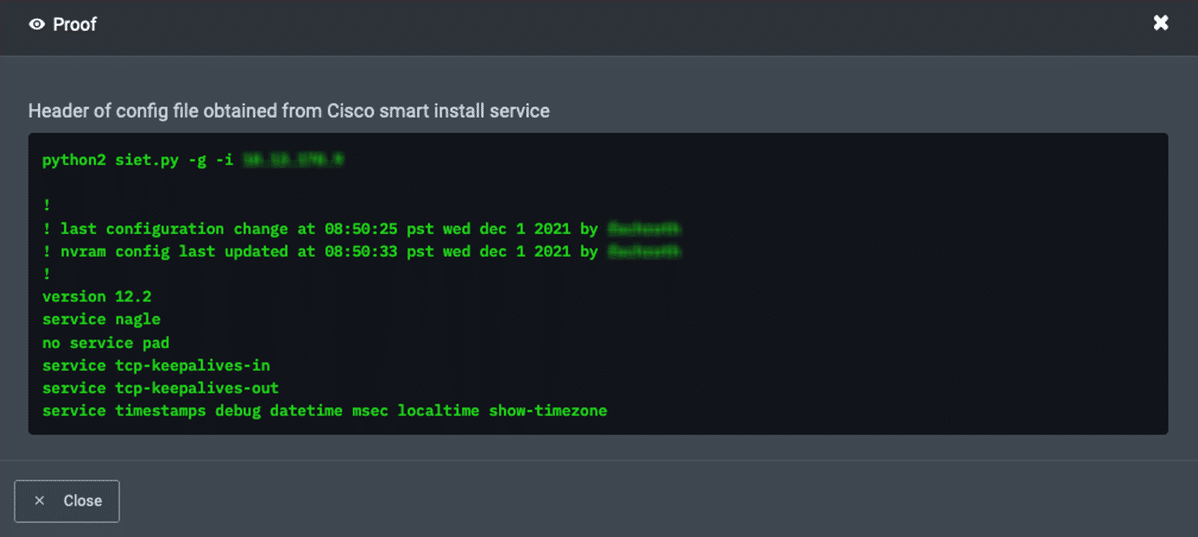
Task: Close the dialog with the top-right X
Action: click(x=1161, y=23)
